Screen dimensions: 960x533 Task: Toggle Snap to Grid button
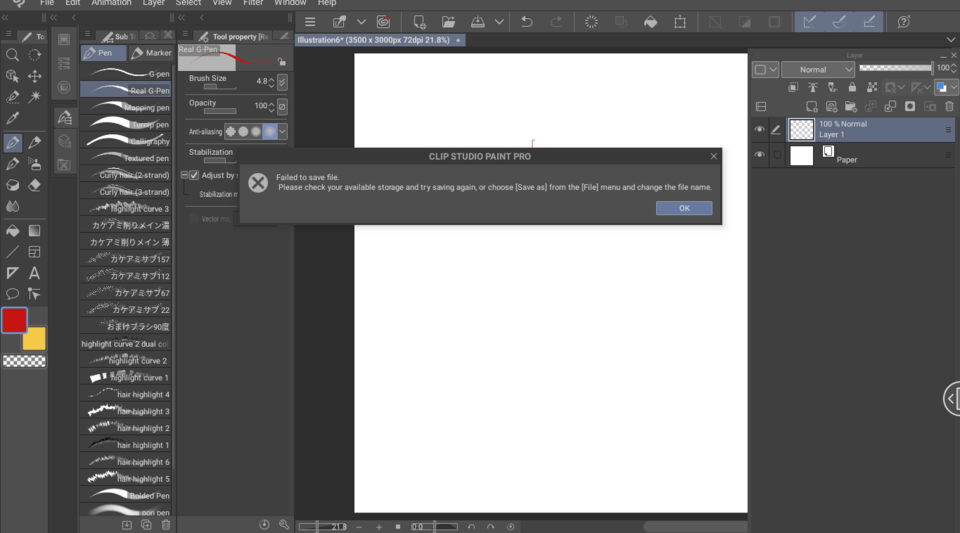[x=869, y=22]
